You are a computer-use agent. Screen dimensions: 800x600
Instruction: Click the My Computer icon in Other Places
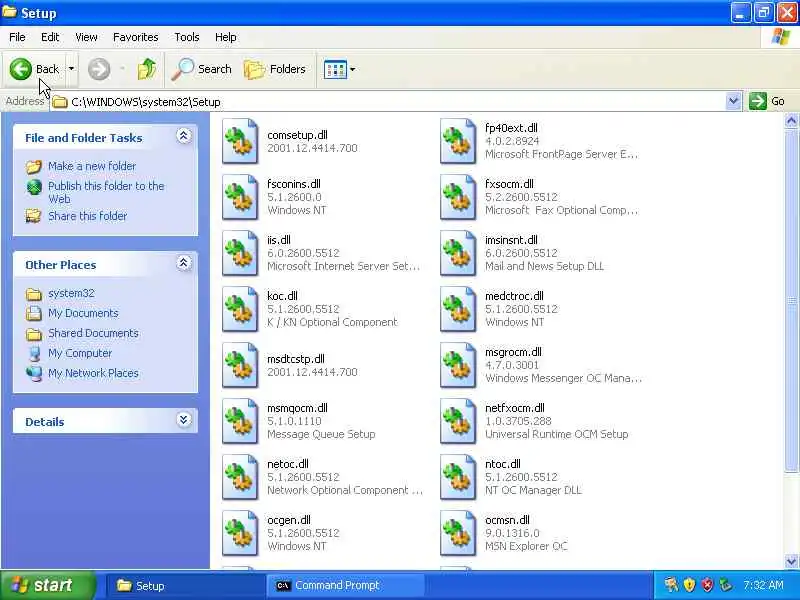34,353
